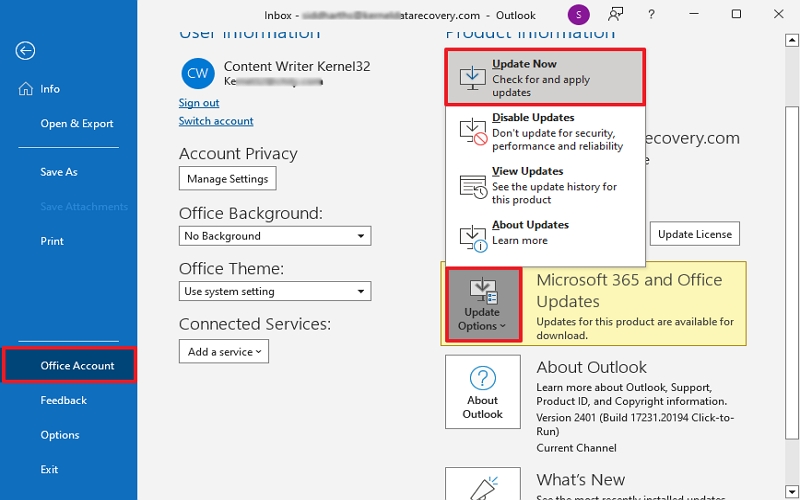
Task: Click the purple S account avatar
Action: point(578,15)
